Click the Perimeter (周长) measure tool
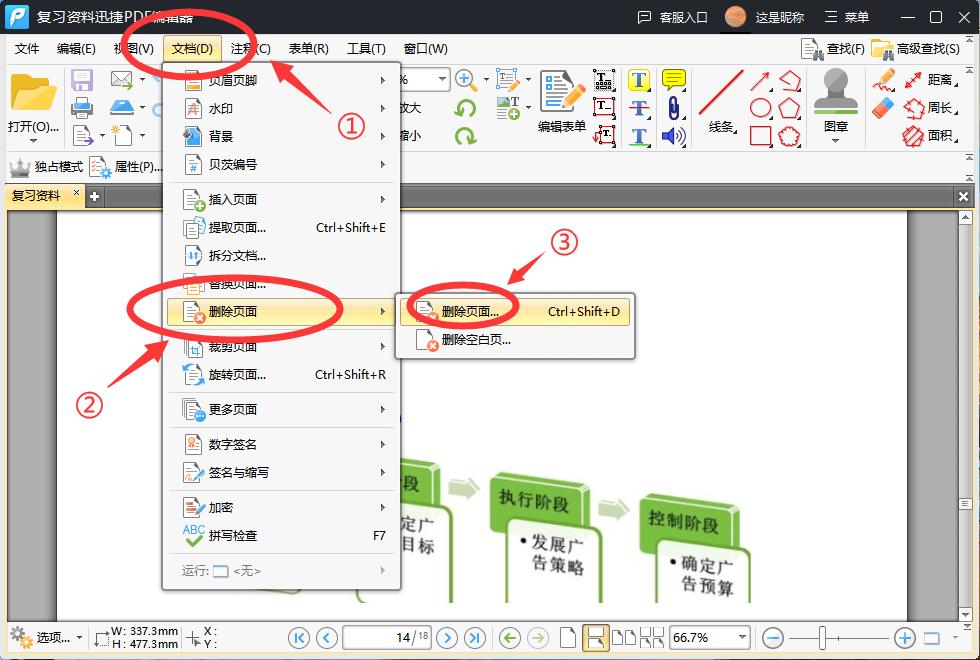The height and width of the screenshot is (660, 980). tap(929, 108)
